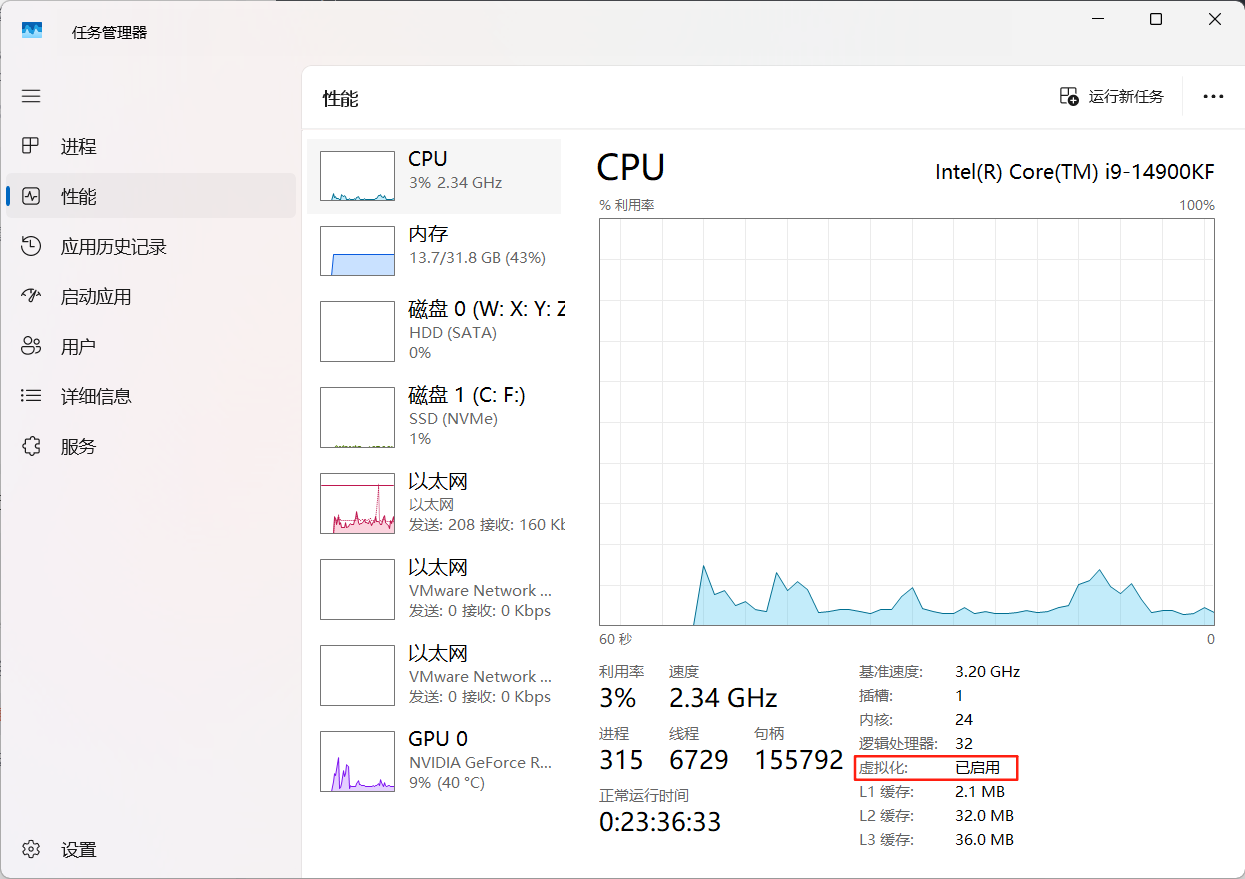The height and width of the screenshot is (879, 1245).
Task: Select the first 以太网 network graph
Action: [357, 503]
